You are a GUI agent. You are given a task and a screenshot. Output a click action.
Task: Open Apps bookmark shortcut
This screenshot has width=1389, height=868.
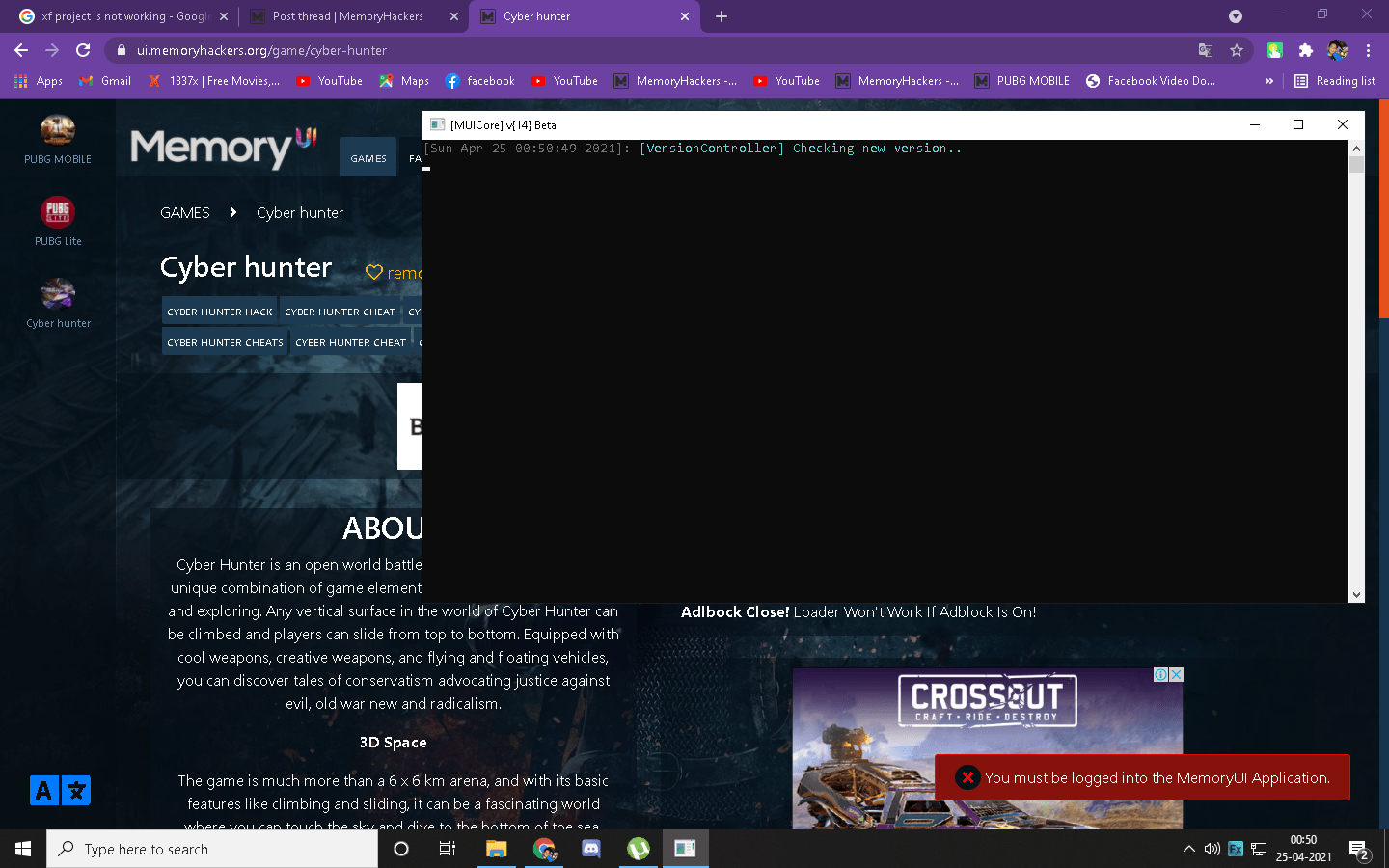[x=39, y=81]
